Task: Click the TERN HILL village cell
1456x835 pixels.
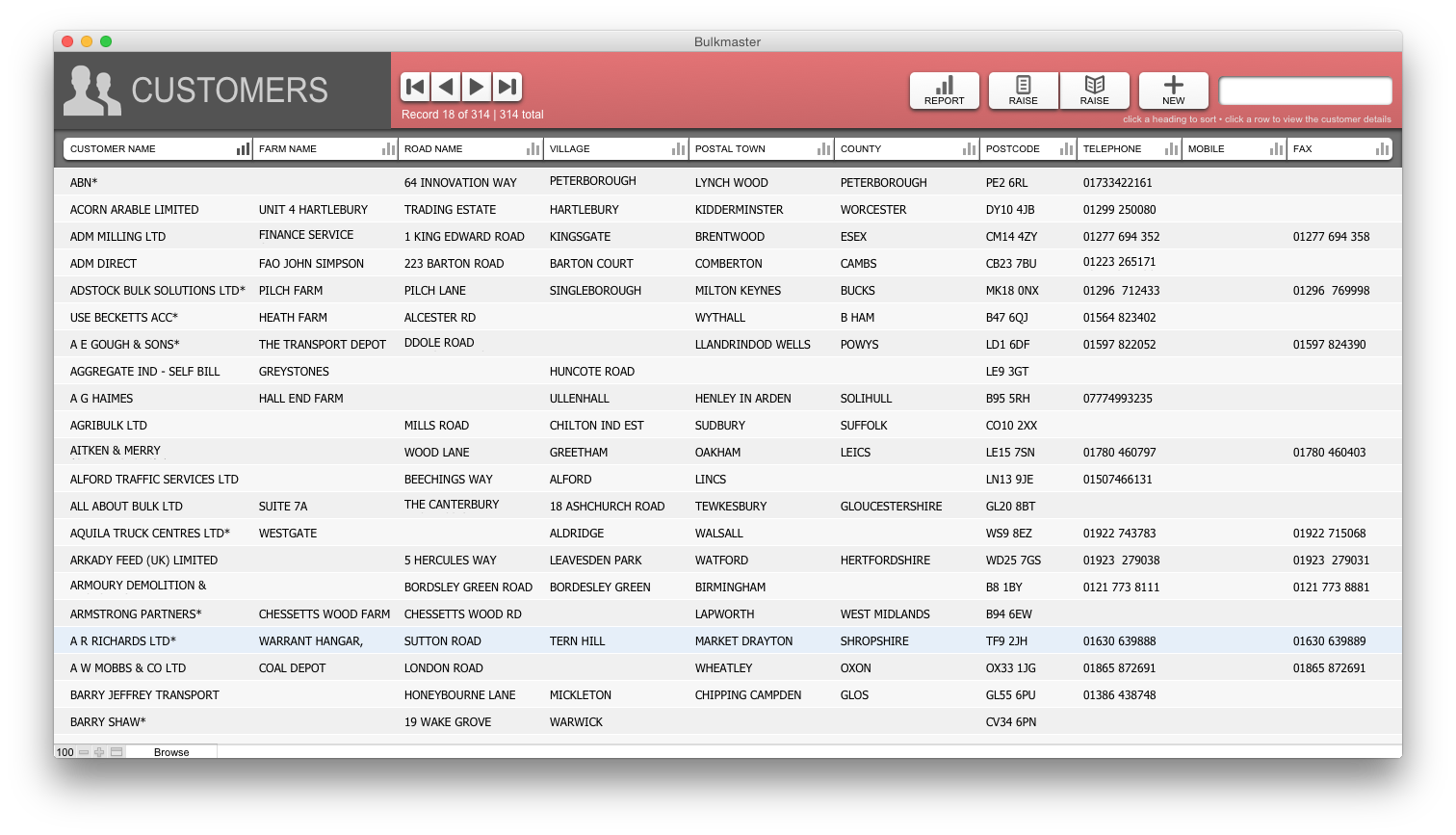Action: point(577,640)
